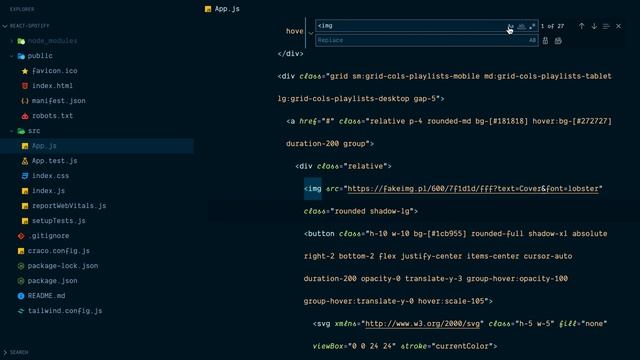The width and height of the screenshot is (640, 360).
Task: Open setupTests.js file
Action: pos(59,221)
